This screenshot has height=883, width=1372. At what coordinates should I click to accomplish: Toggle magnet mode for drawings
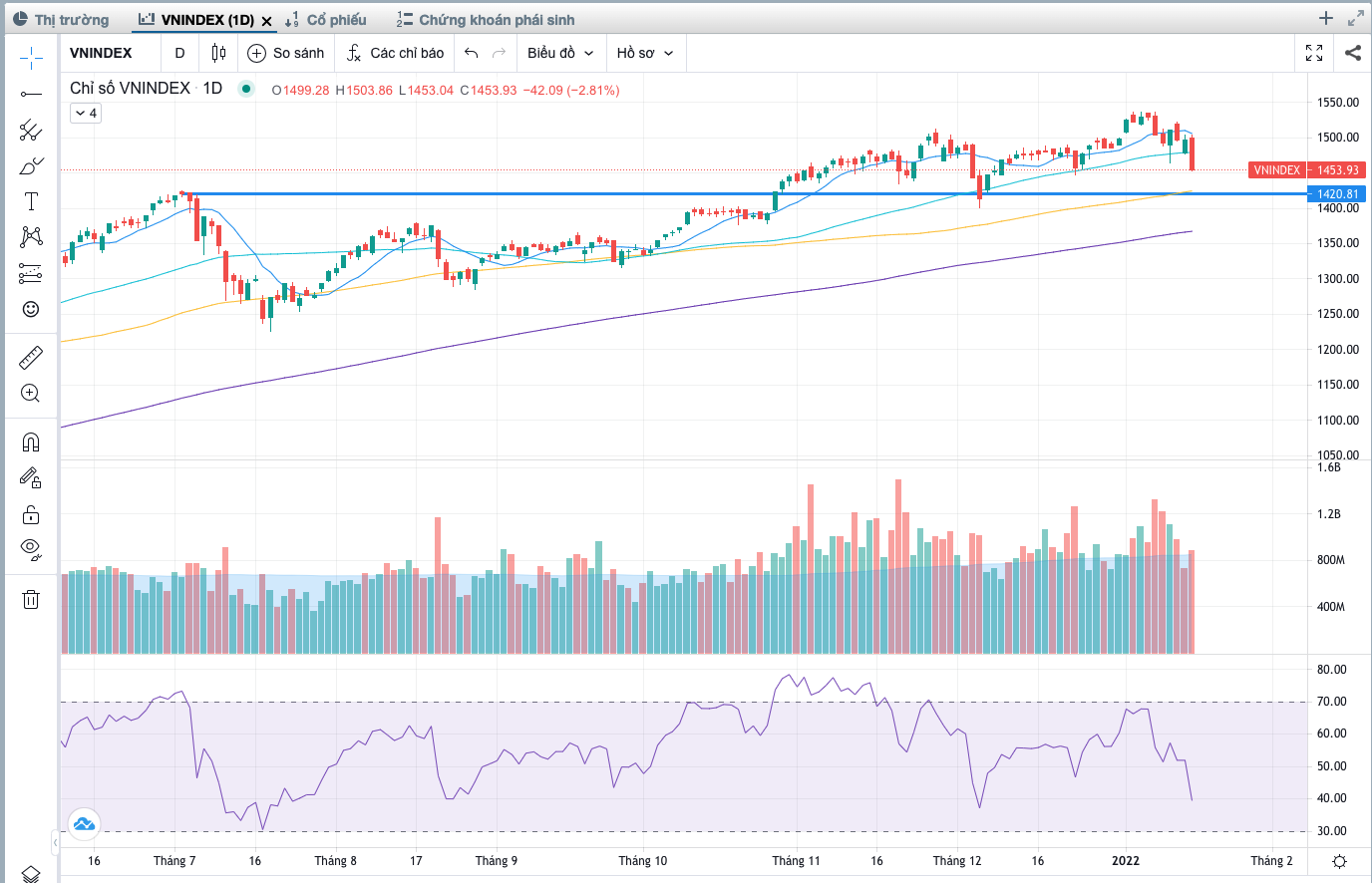(x=31, y=442)
